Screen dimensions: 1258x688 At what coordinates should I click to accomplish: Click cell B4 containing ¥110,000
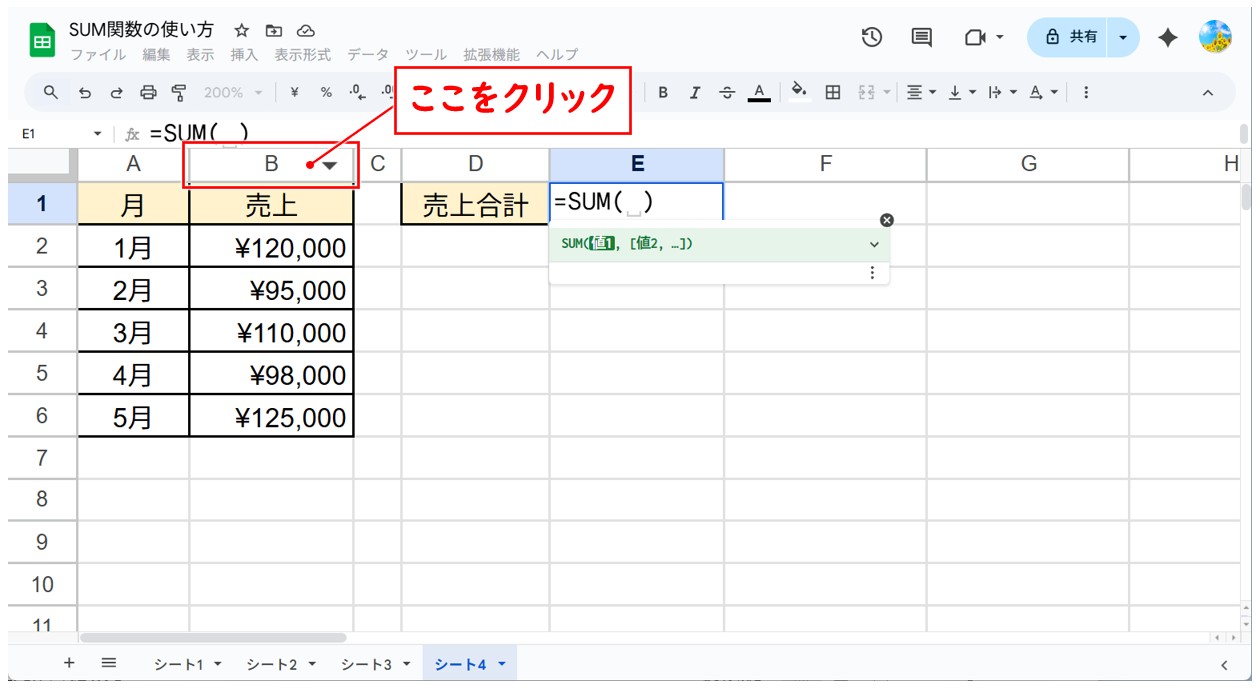point(271,332)
